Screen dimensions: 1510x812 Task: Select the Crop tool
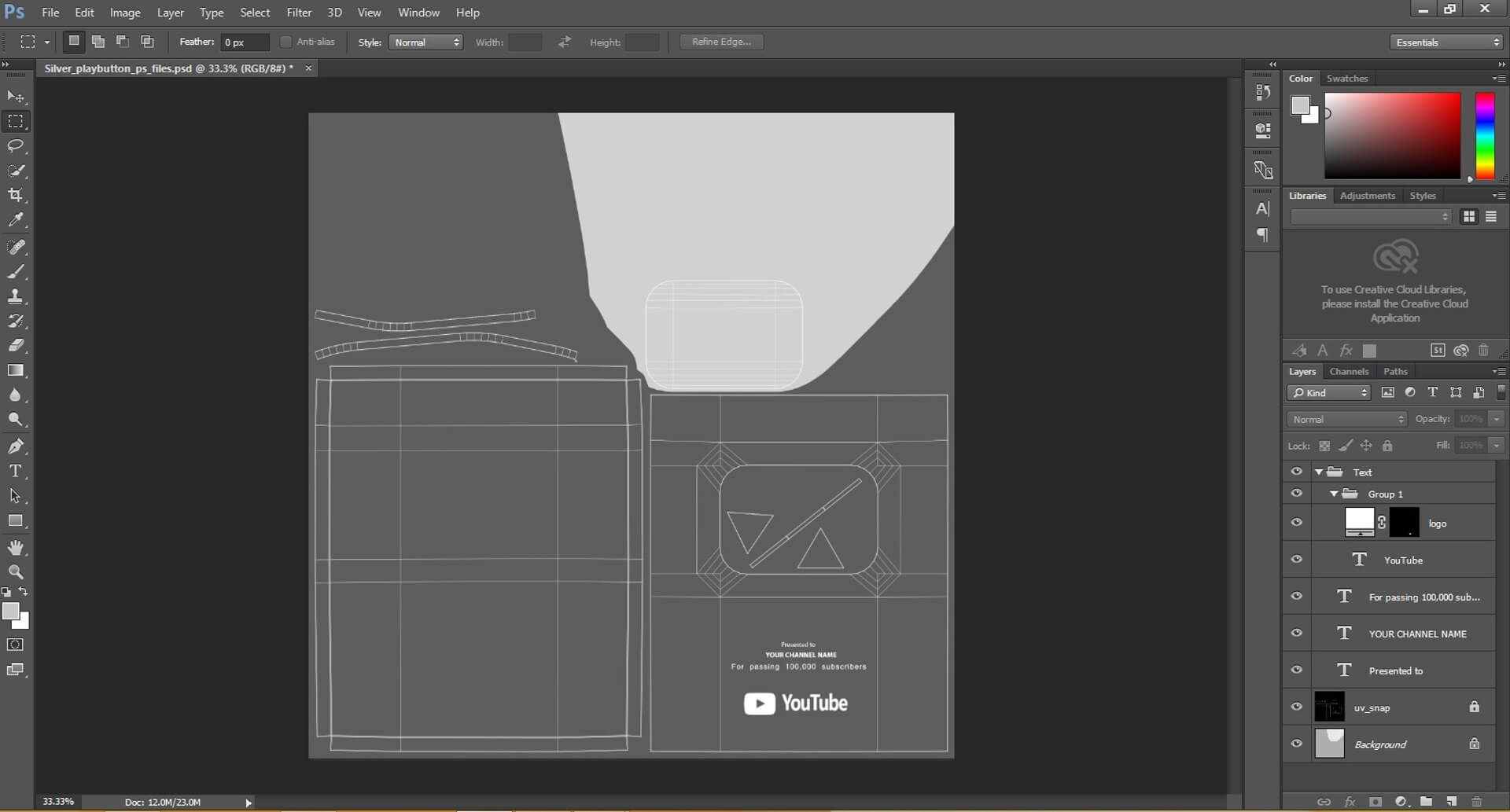(16, 195)
